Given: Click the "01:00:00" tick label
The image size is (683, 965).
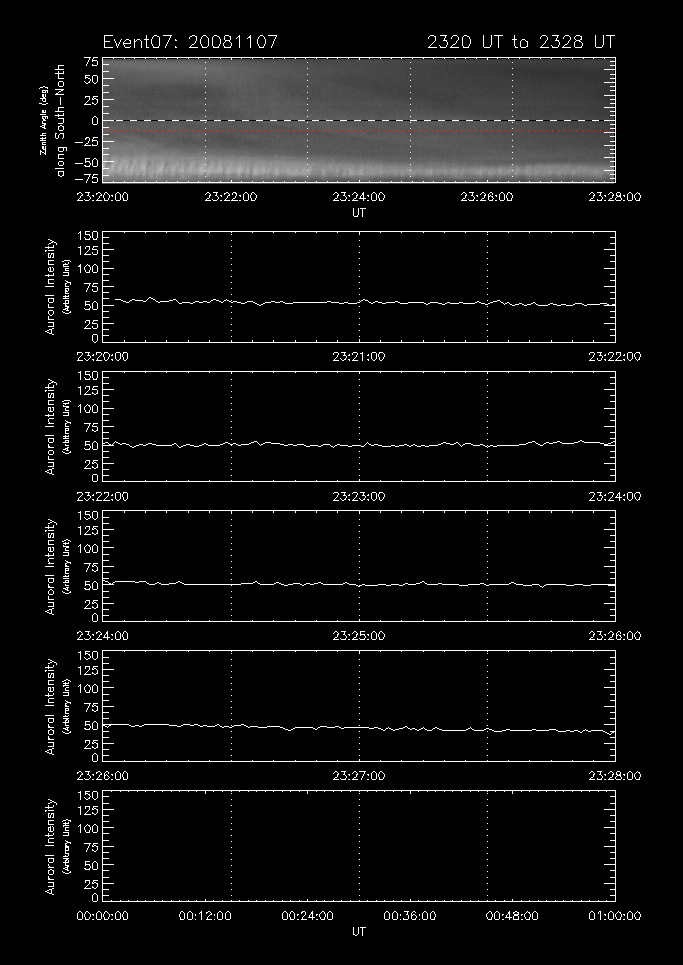Looking at the screenshot, I should click(615, 916).
